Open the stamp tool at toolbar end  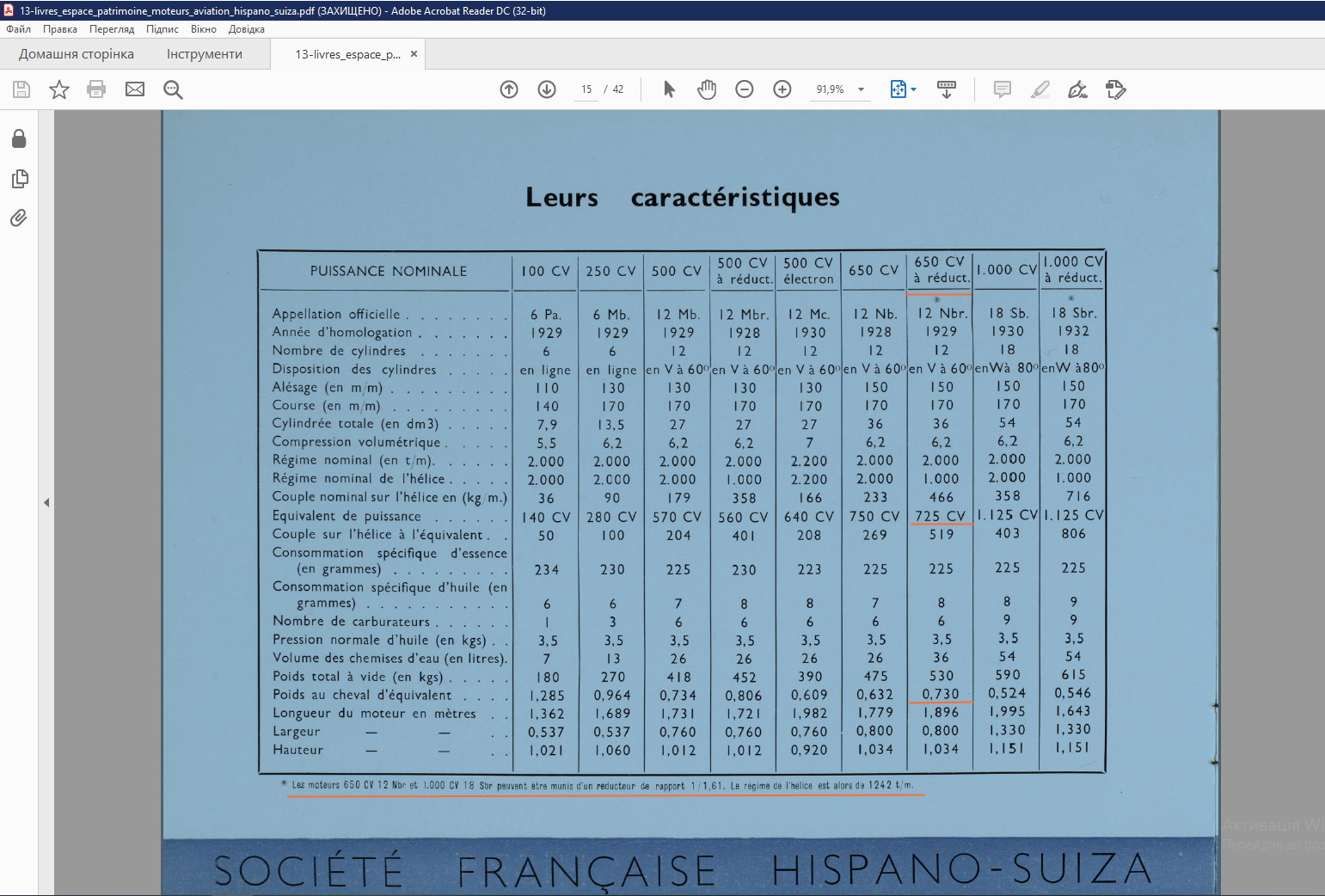click(x=1116, y=89)
